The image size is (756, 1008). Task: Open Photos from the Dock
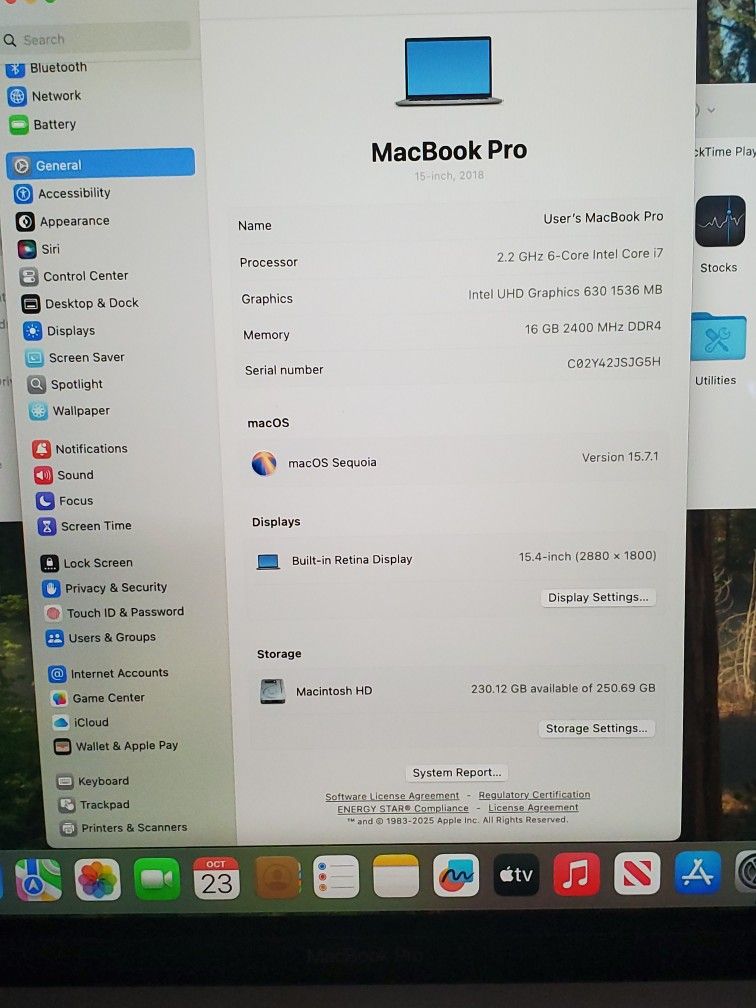98,879
